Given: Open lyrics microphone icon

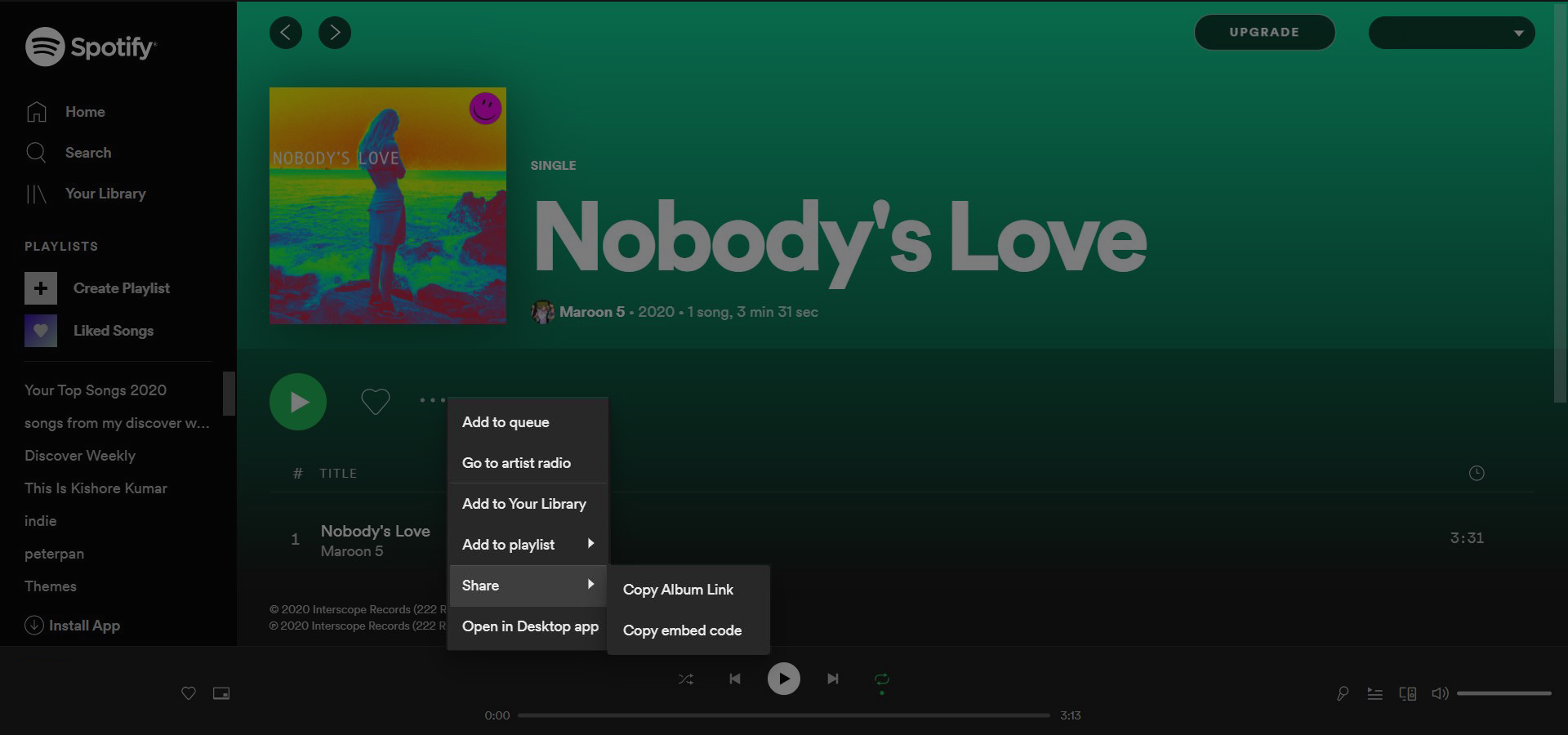Looking at the screenshot, I should 1343,693.
